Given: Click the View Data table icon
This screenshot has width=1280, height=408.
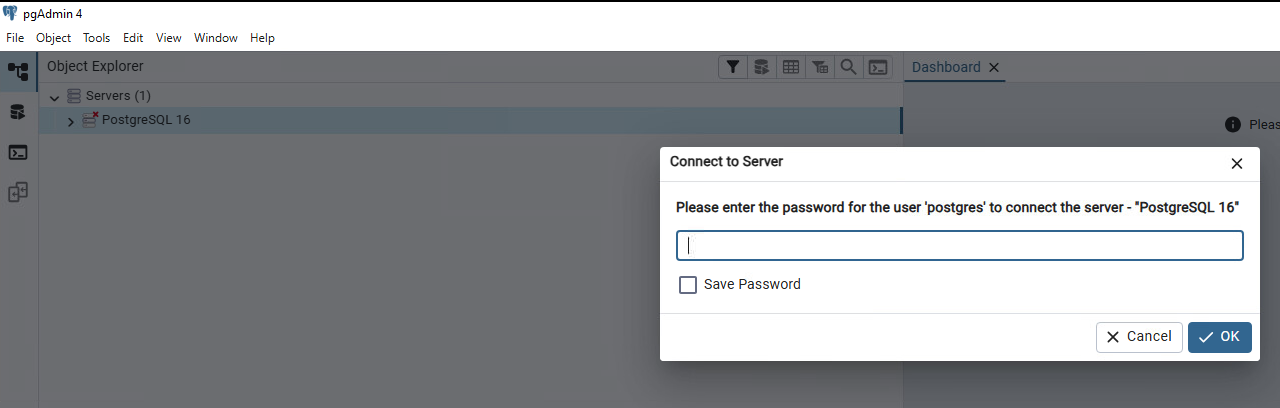Looking at the screenshot, I should tap(791, 67).
